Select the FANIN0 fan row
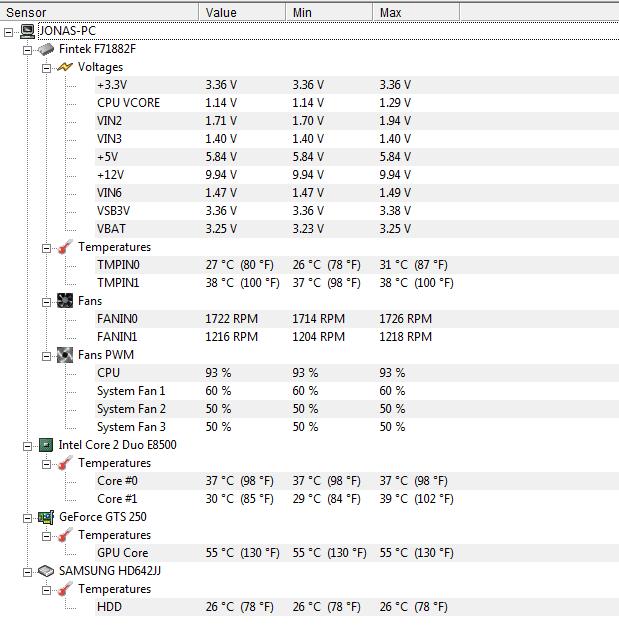619x643 pixels. point(357,319)
